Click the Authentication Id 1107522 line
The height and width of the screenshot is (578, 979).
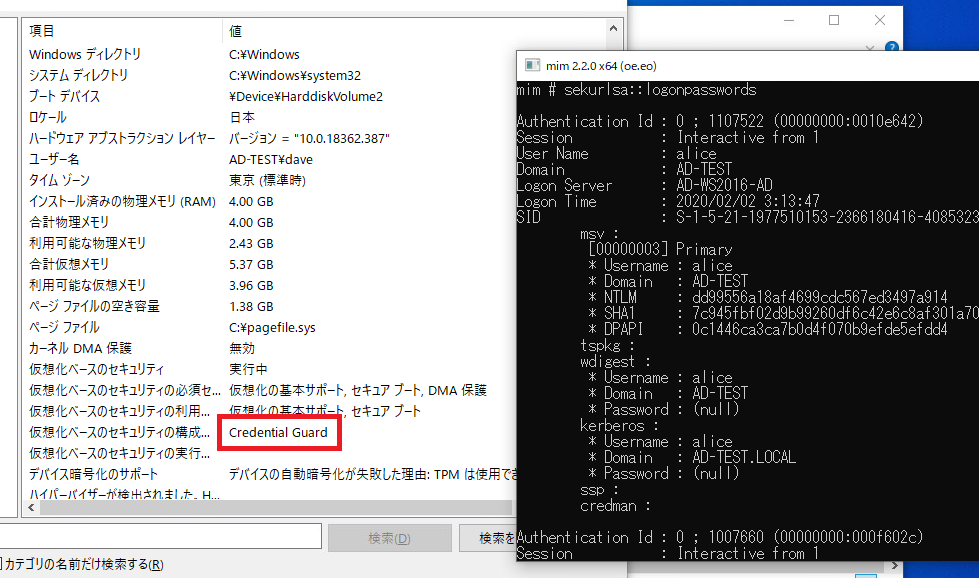point(720,121)
